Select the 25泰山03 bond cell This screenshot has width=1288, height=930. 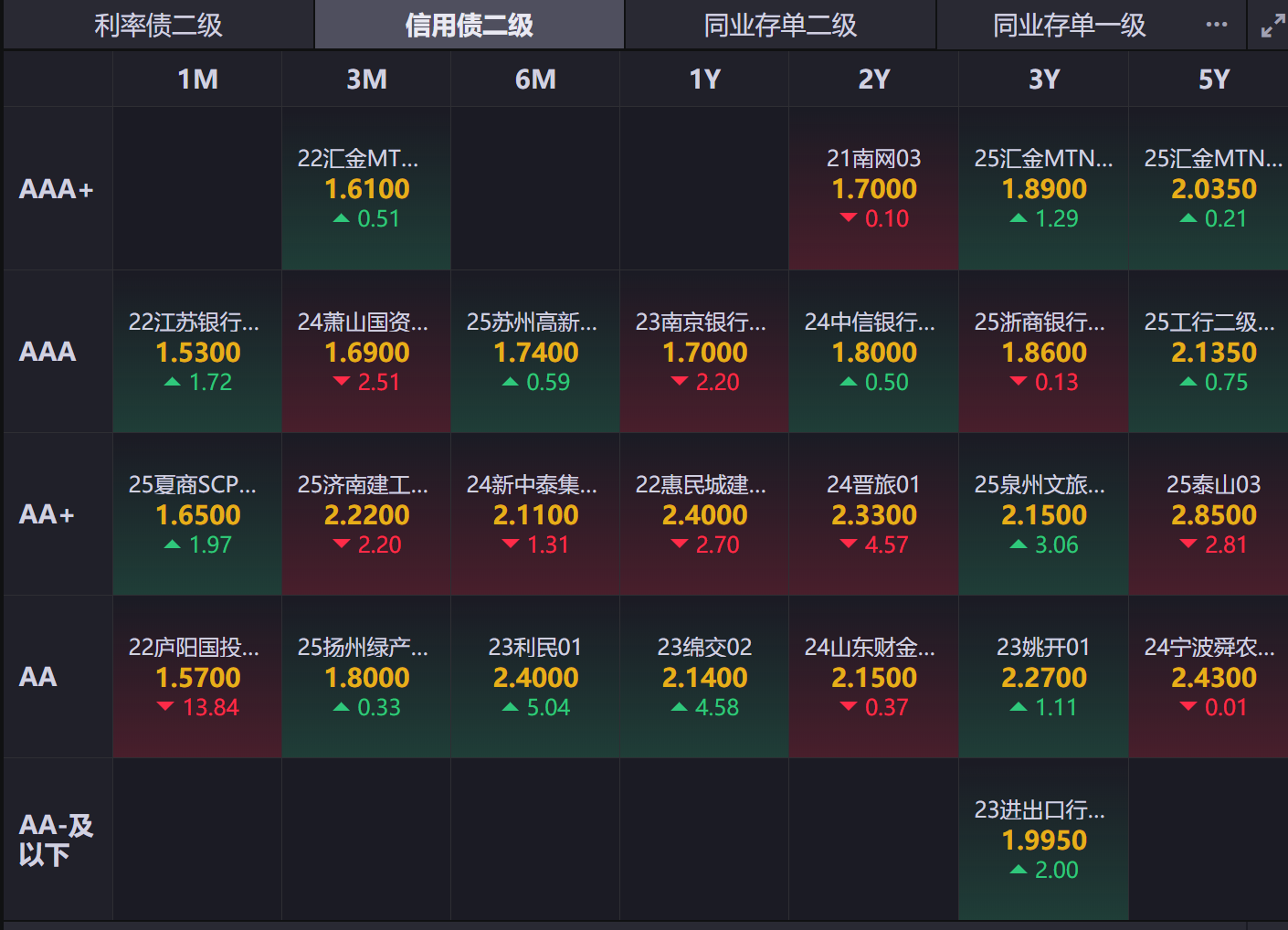pyautogui.click(x=1213, y=514)
